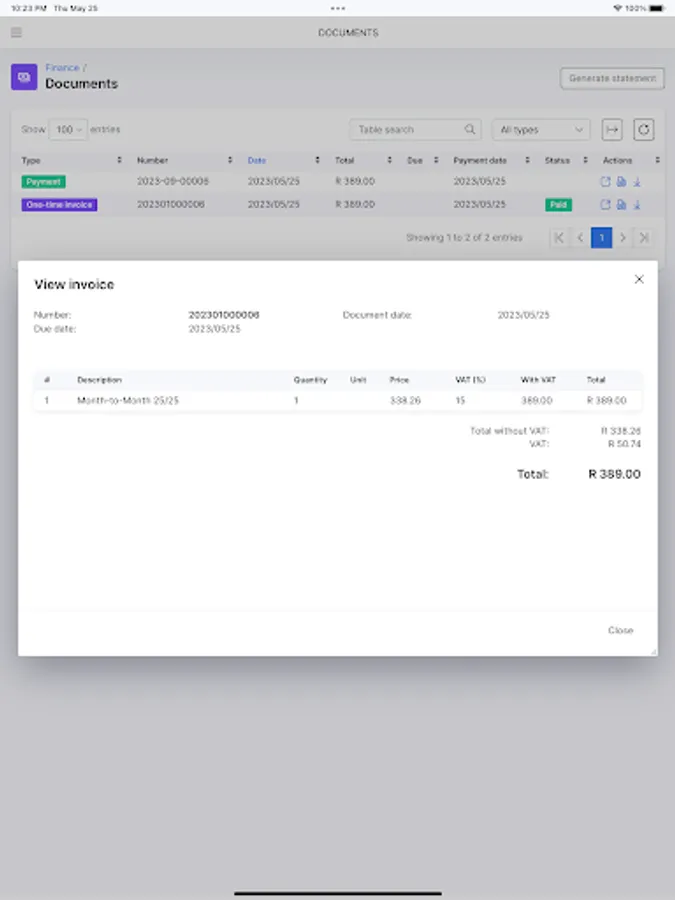Click the purple Finance documents icon
675x900 pixels.
click(x=24, y=77)
